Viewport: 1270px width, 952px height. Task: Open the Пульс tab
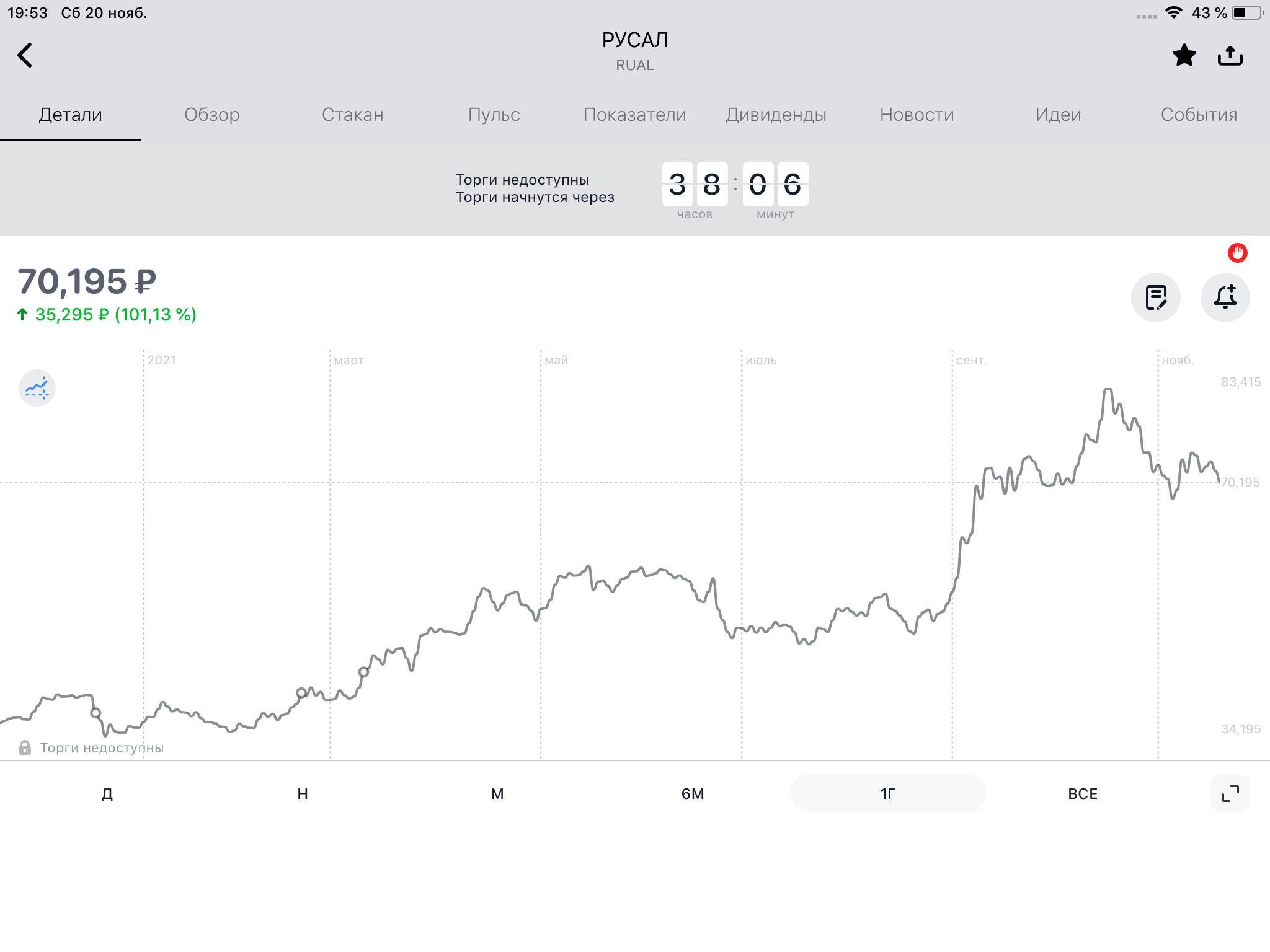pyautogui.click(x=494, y=115)
